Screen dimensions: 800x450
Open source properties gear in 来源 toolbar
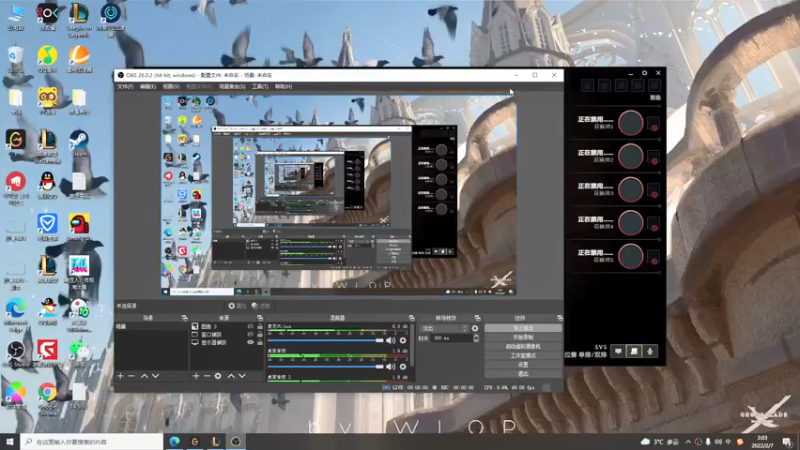tap(218, 376)
